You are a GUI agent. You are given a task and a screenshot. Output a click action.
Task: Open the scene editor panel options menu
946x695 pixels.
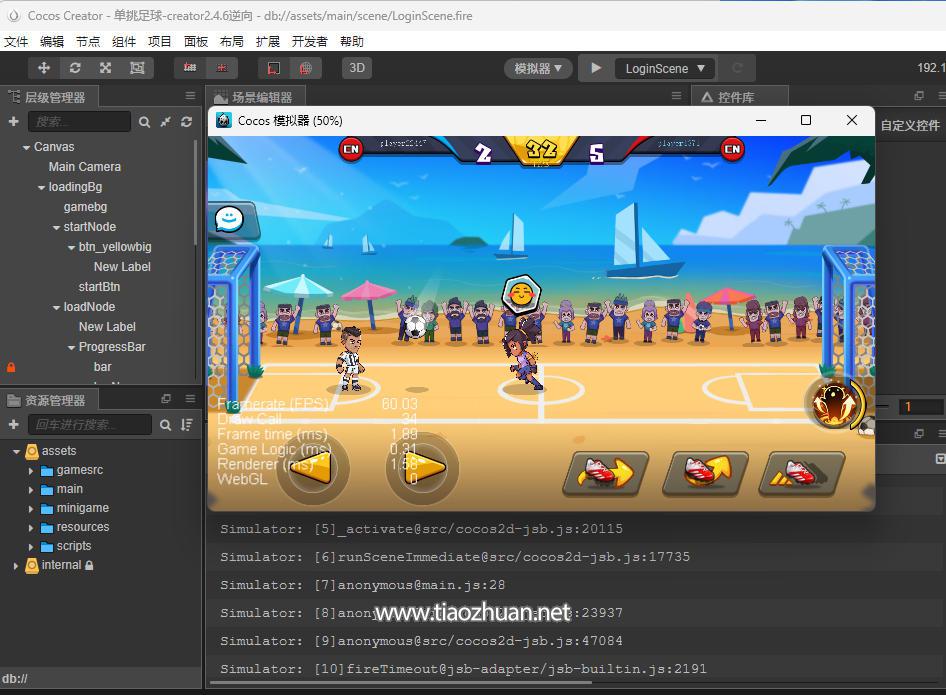point(676,96)
